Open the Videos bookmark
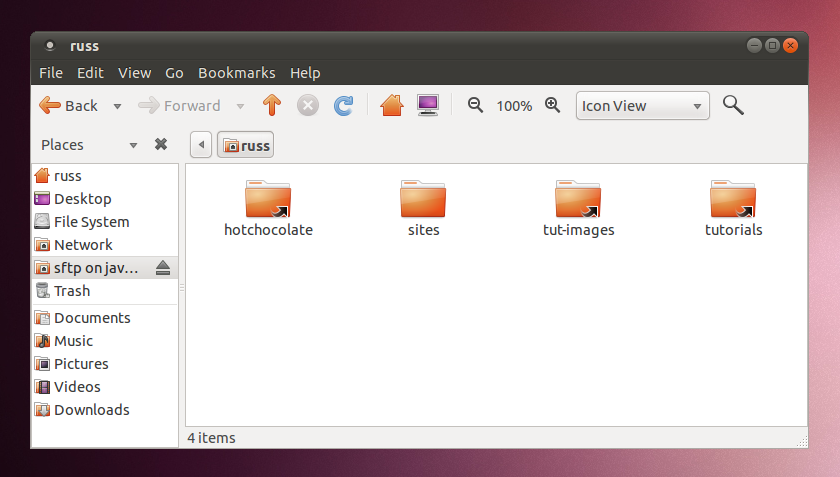Viewport: 840px width, 477px height. [105, 387]
